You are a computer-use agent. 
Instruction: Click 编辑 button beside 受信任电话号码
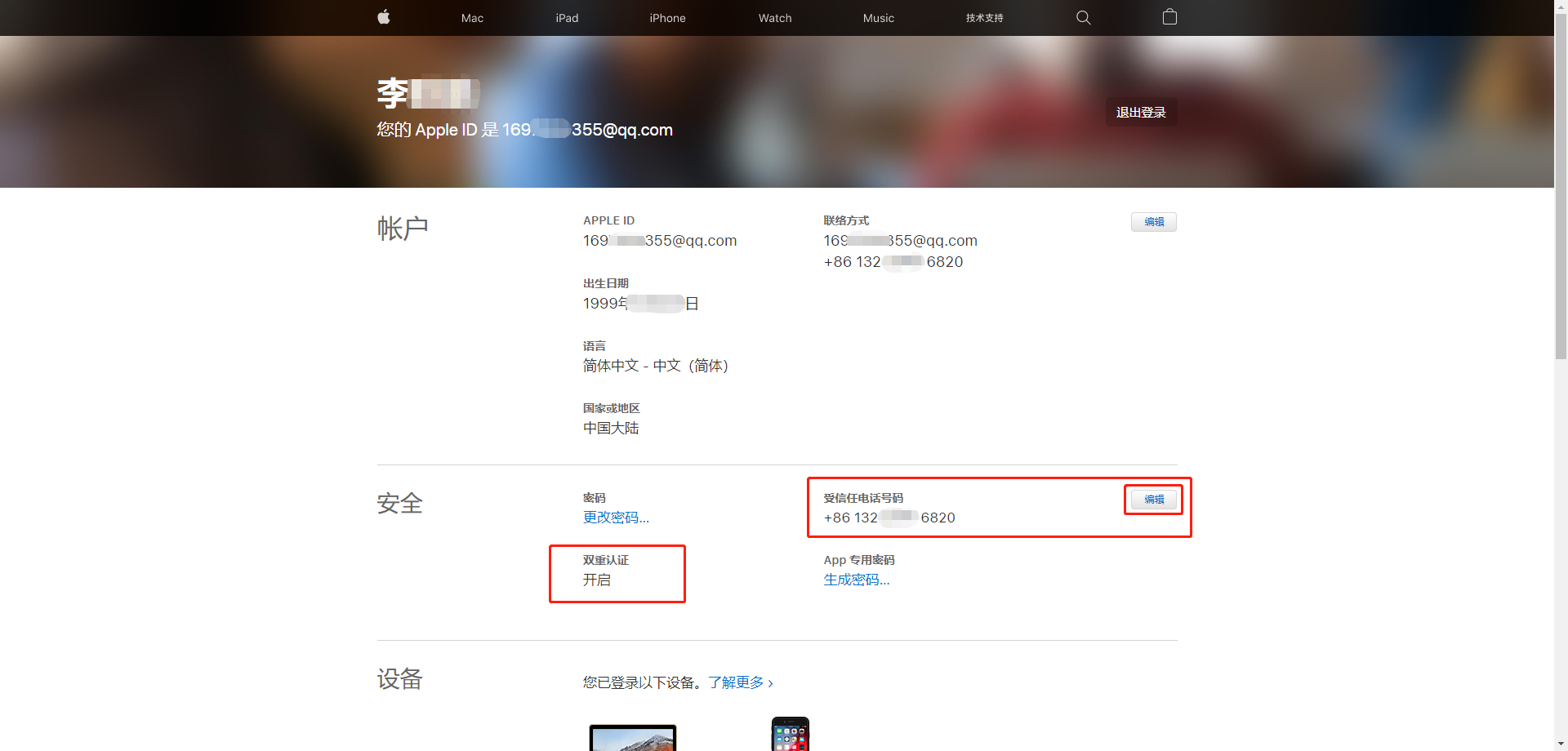pyautogui.click(x=1153, y=500)
